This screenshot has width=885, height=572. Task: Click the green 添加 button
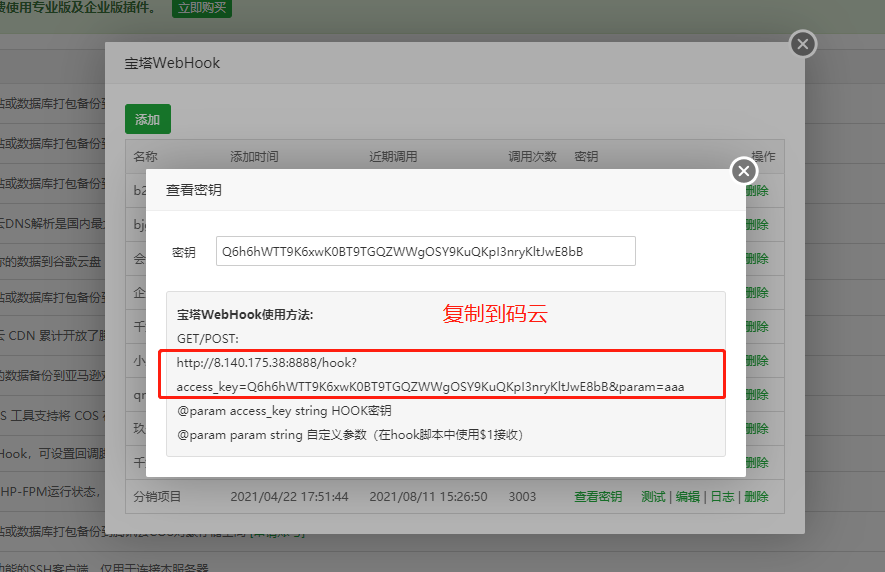tap(148, 119)
